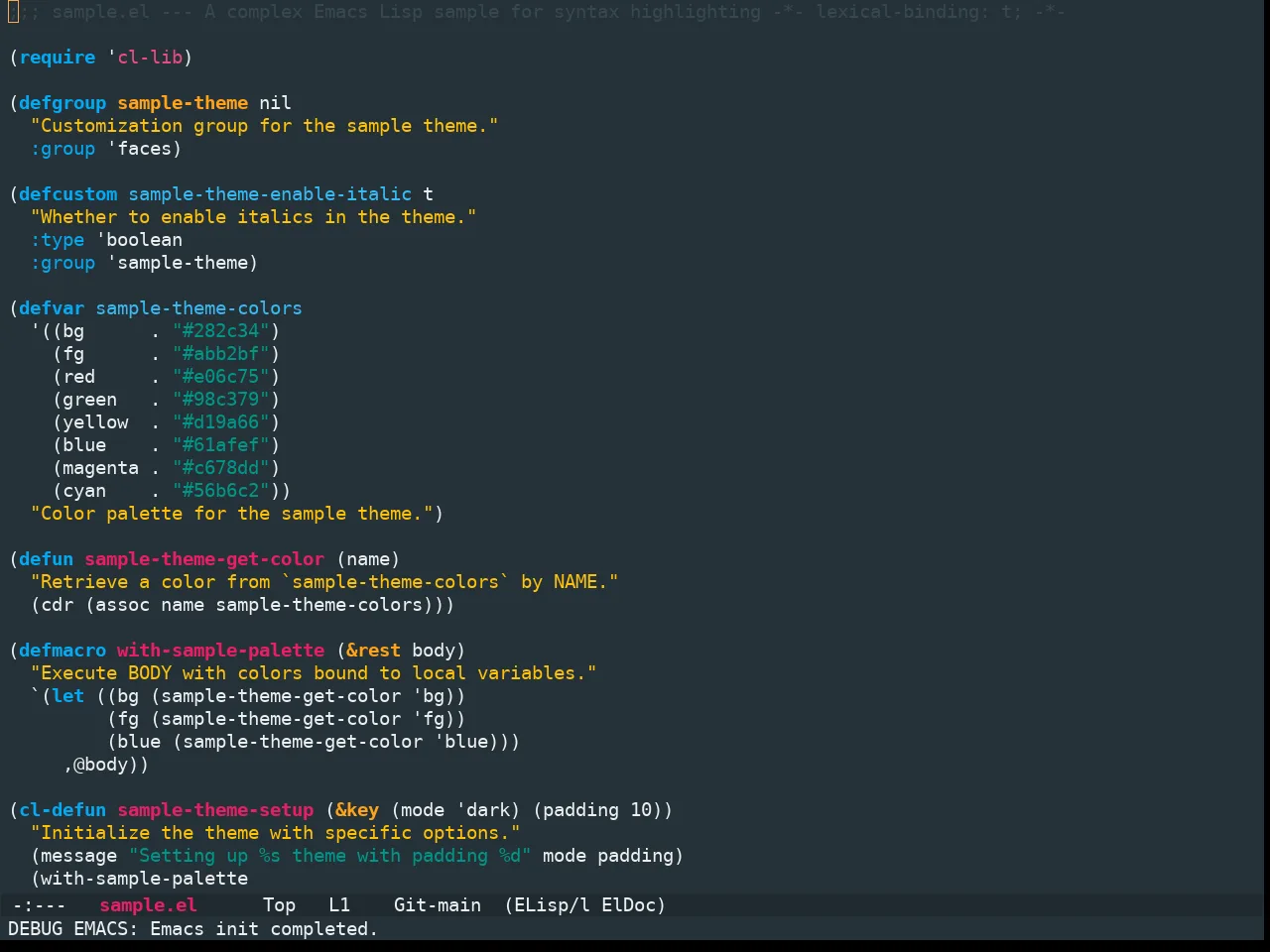Click 'sample-theme quoted symbol under defcustom

pos(178,263)
